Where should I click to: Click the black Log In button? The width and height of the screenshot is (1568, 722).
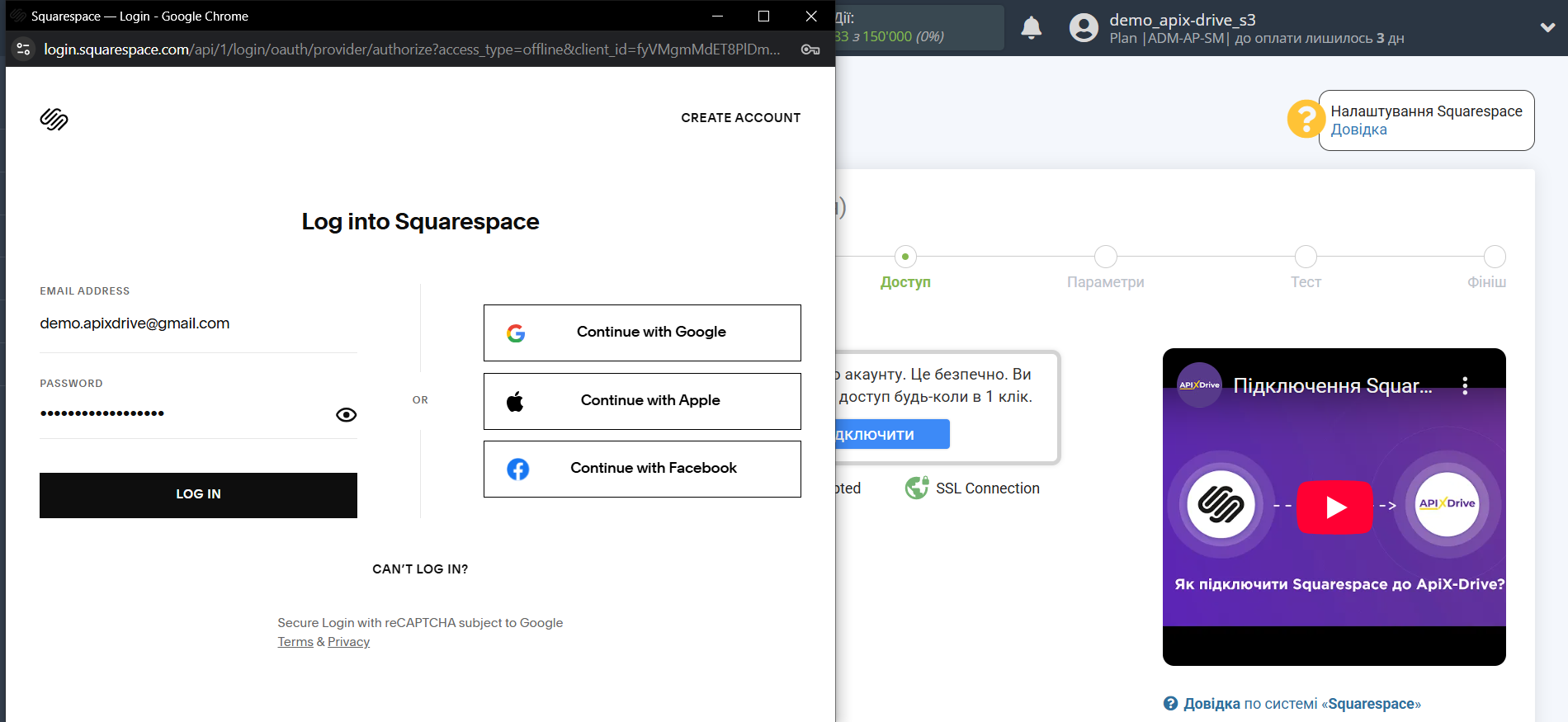[198, 495]
